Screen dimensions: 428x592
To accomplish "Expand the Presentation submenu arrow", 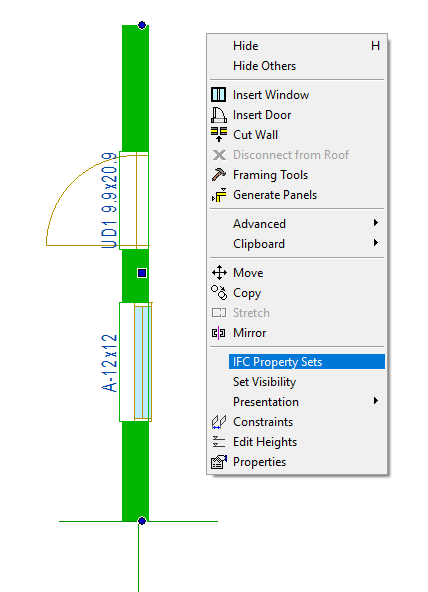I will tap(376, 401).
